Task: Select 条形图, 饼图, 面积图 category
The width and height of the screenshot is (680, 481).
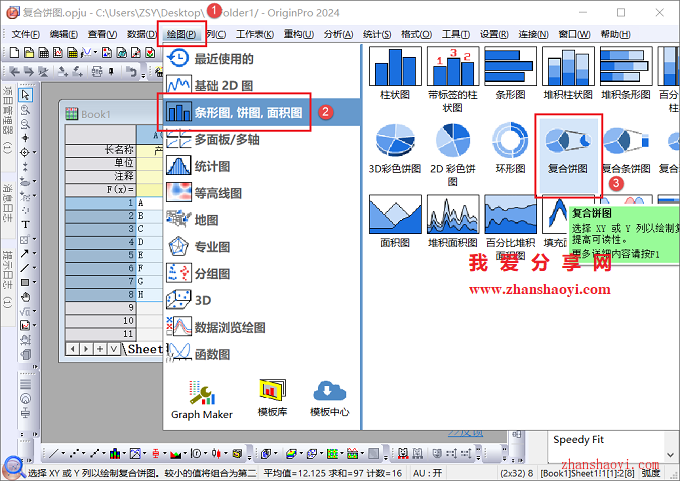Action: (x=262, y=113)
